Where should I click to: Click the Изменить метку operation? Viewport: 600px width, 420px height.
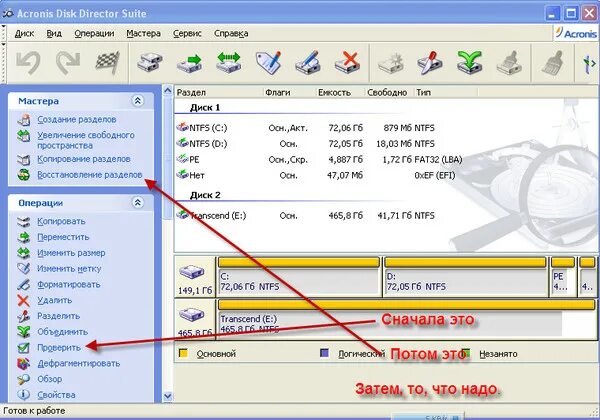tap(69, 269)
